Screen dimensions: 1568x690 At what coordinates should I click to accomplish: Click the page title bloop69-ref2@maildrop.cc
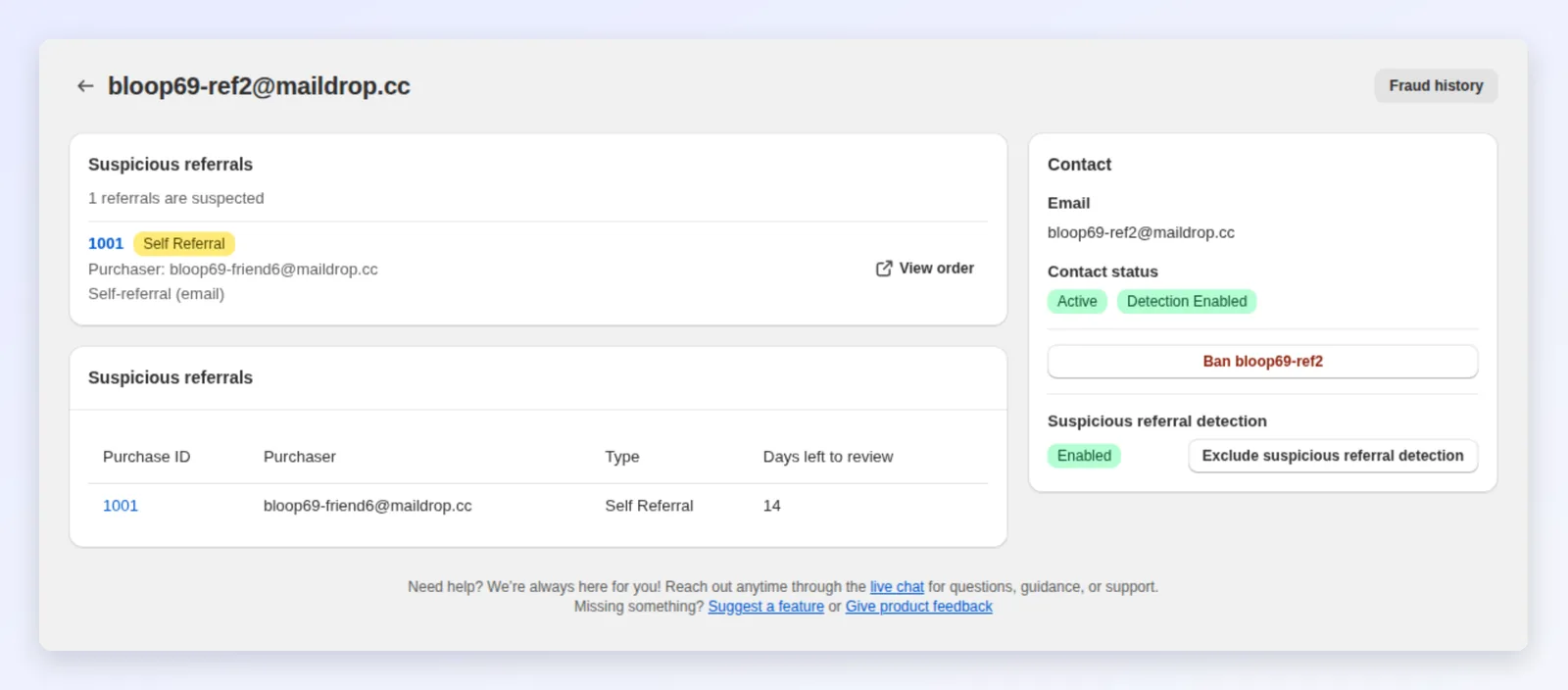pyautogui.click(x=259, y=86)
